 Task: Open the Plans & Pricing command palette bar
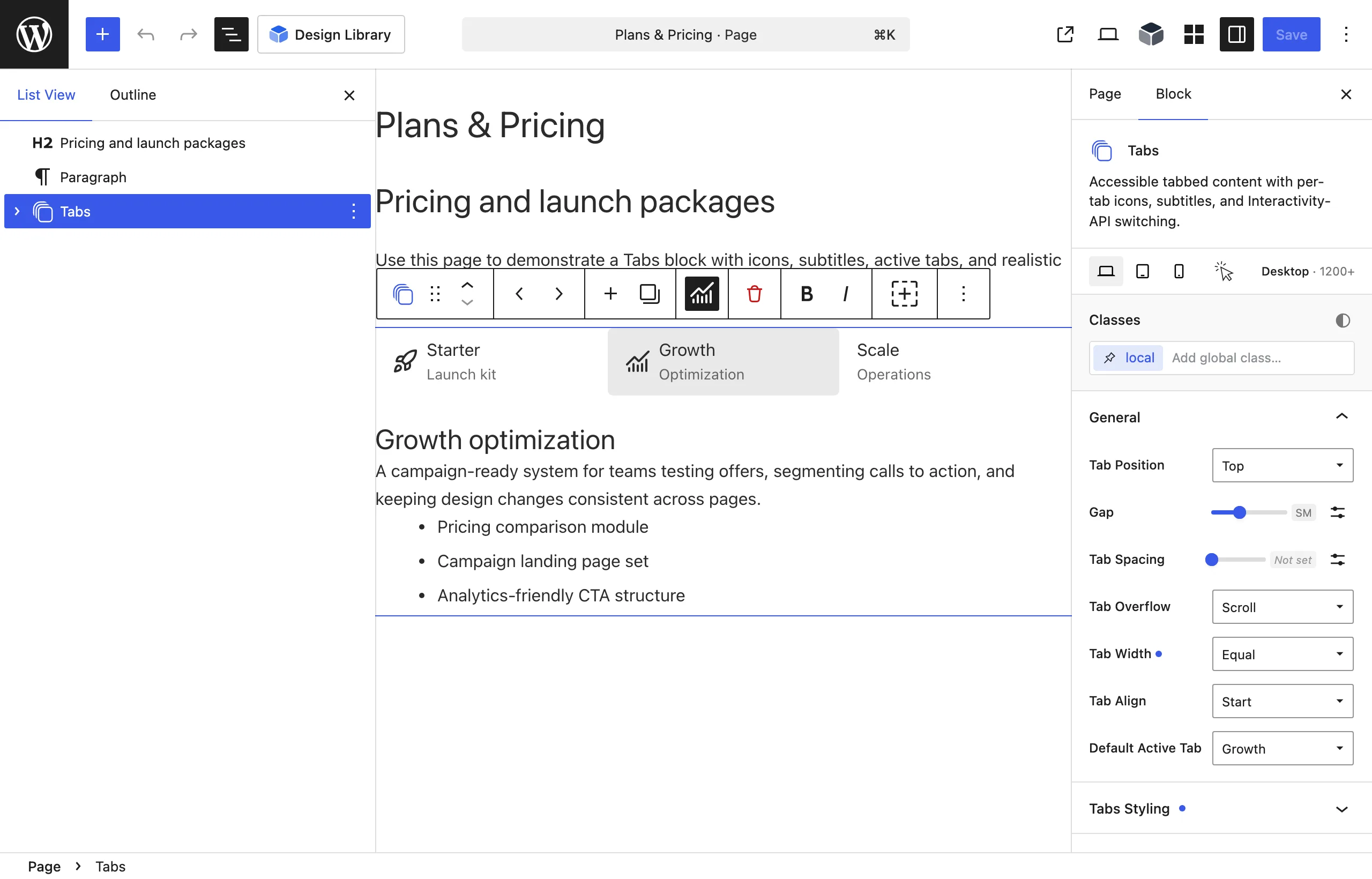point(685,34)
